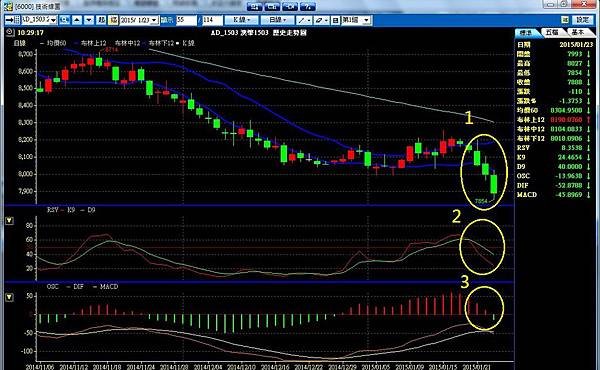600x370 pixels.
Task: Click the panel layout icon beside 第1組
Action: (x=335, y=20)
